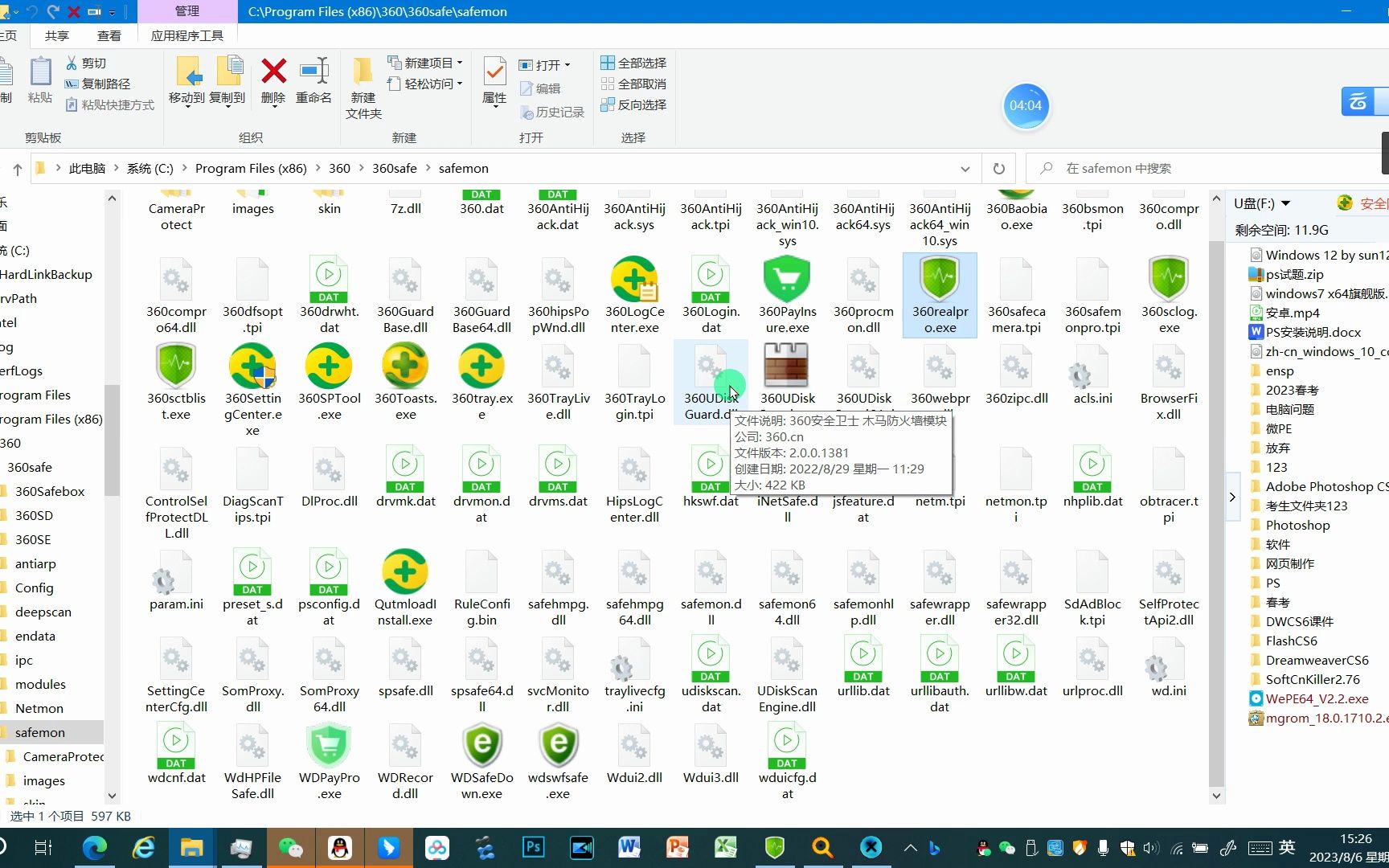
Task: Open the New item (新建项目) dropdown
Action: click(x=425, y=63)
